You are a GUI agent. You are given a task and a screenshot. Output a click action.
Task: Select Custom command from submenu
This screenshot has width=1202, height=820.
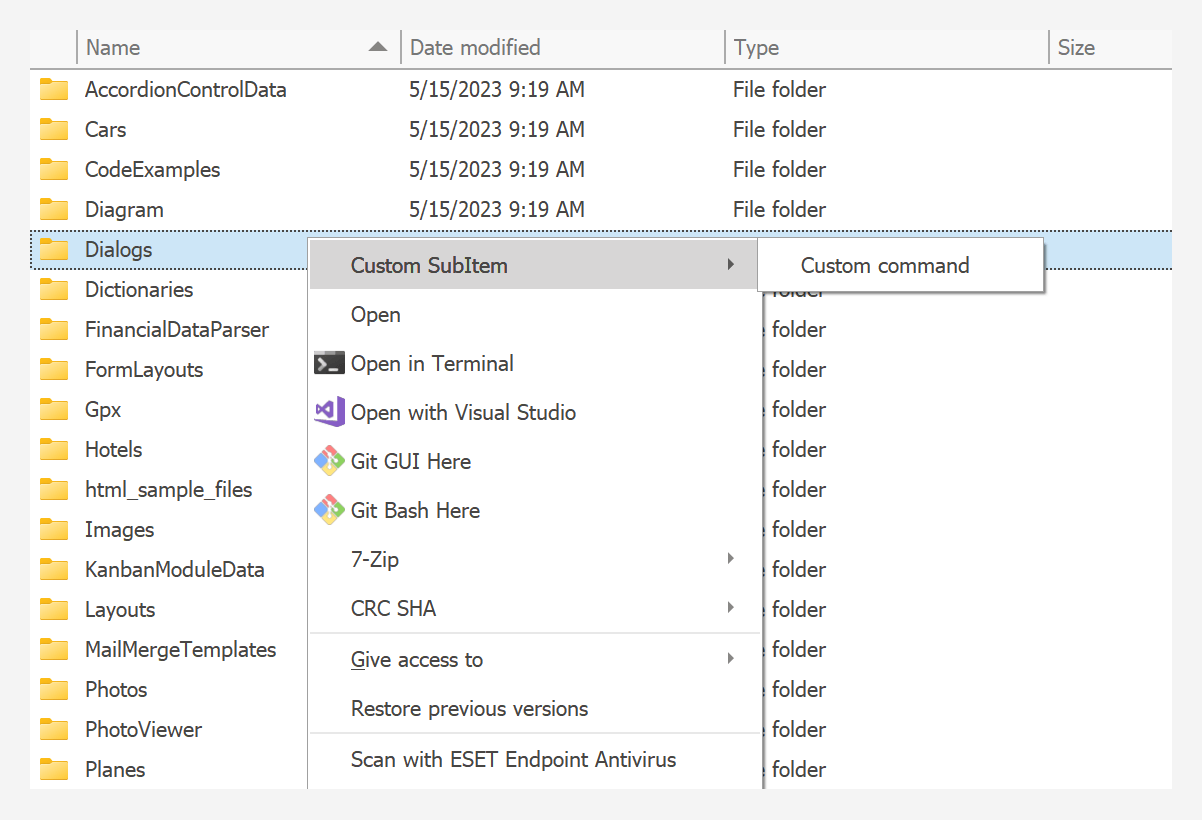point(884,265)
